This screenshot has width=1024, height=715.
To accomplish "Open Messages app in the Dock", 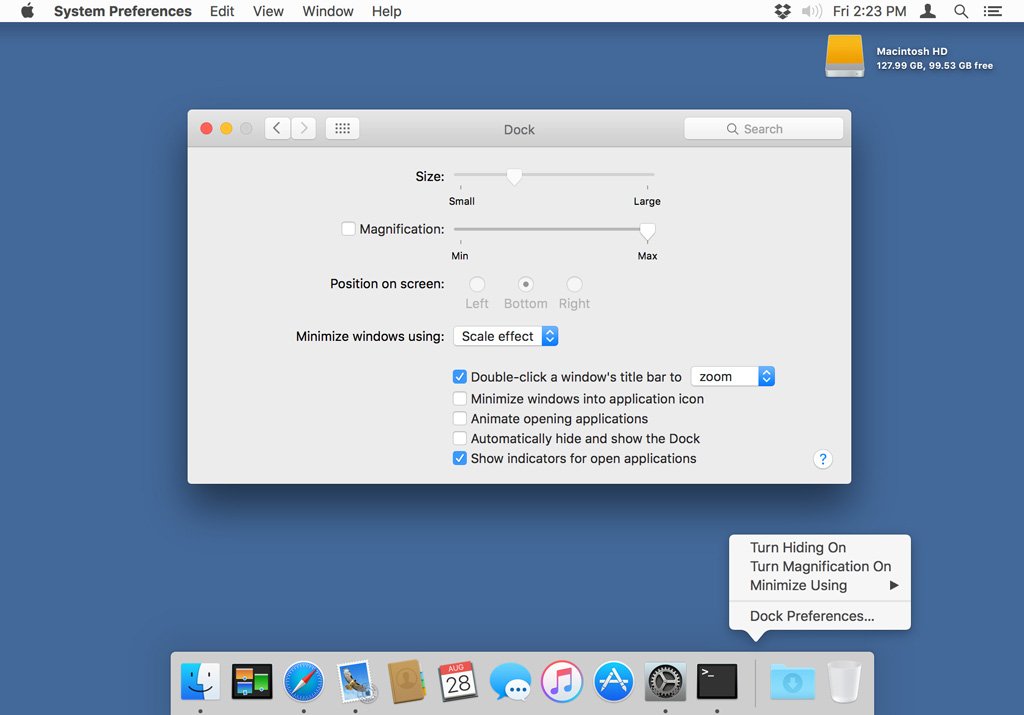I will (x=510, y=682).
